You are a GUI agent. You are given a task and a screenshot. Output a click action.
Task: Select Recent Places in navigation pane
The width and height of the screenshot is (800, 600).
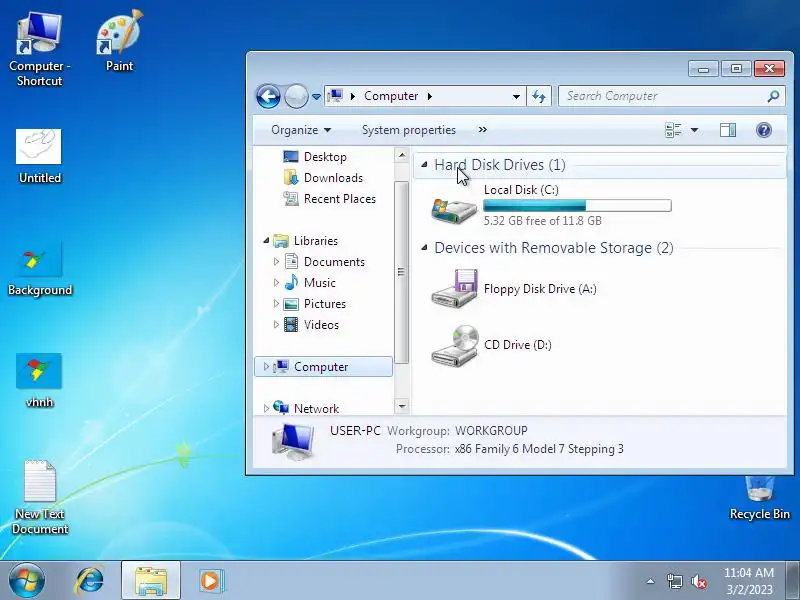(x=340, y=199)
